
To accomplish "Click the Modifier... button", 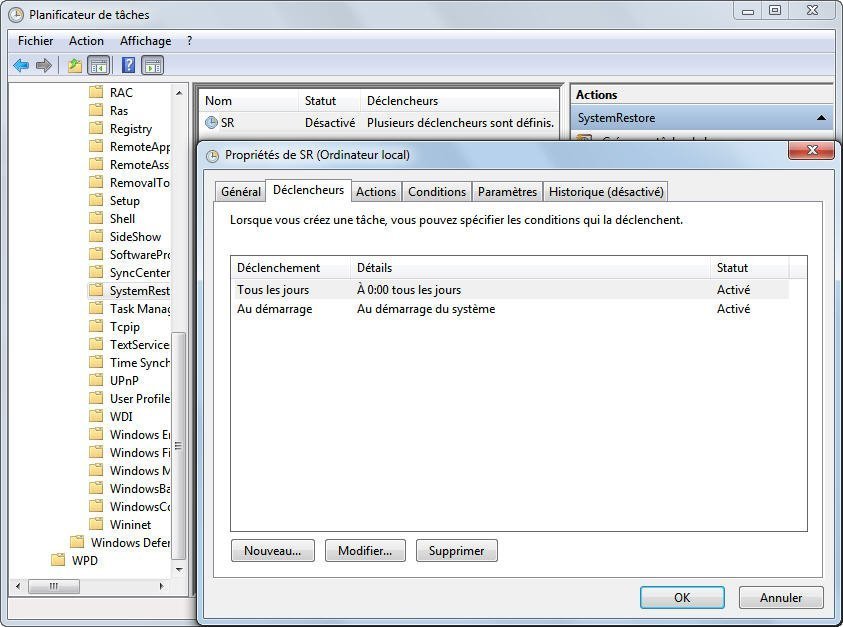I will 365,551.
